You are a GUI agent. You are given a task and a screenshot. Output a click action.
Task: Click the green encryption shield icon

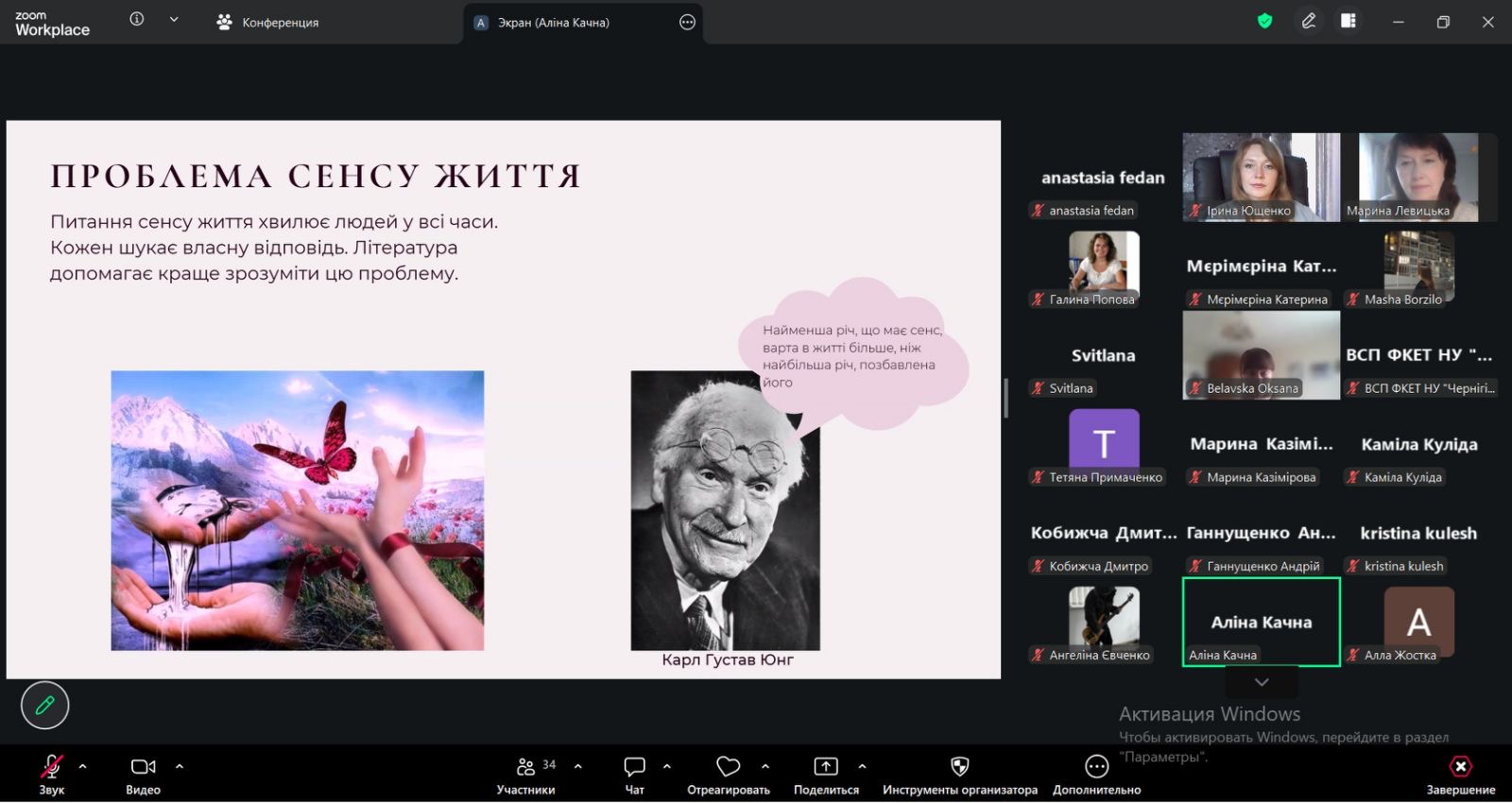1264,21
